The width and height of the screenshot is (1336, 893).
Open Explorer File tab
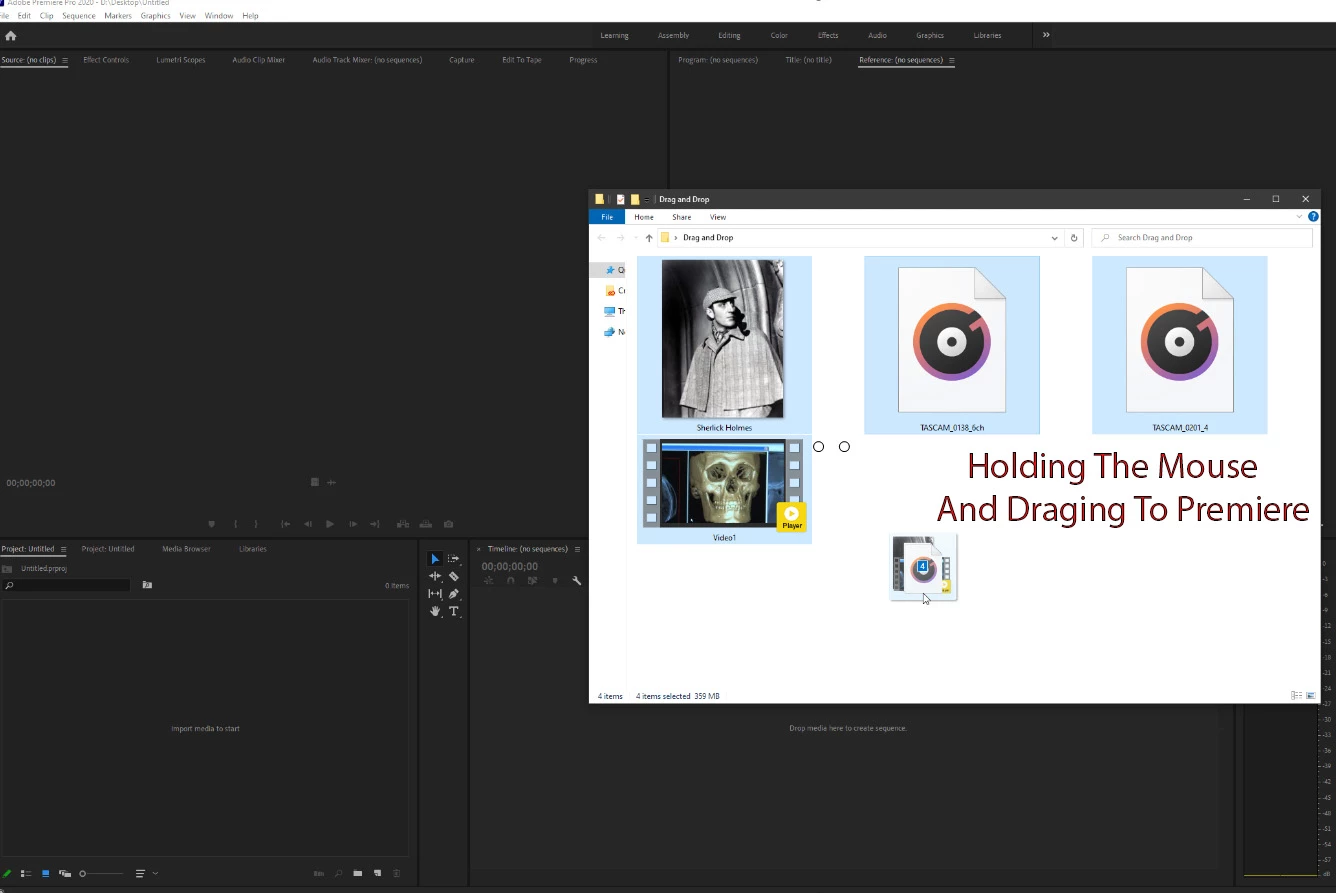tap(607, 217)
